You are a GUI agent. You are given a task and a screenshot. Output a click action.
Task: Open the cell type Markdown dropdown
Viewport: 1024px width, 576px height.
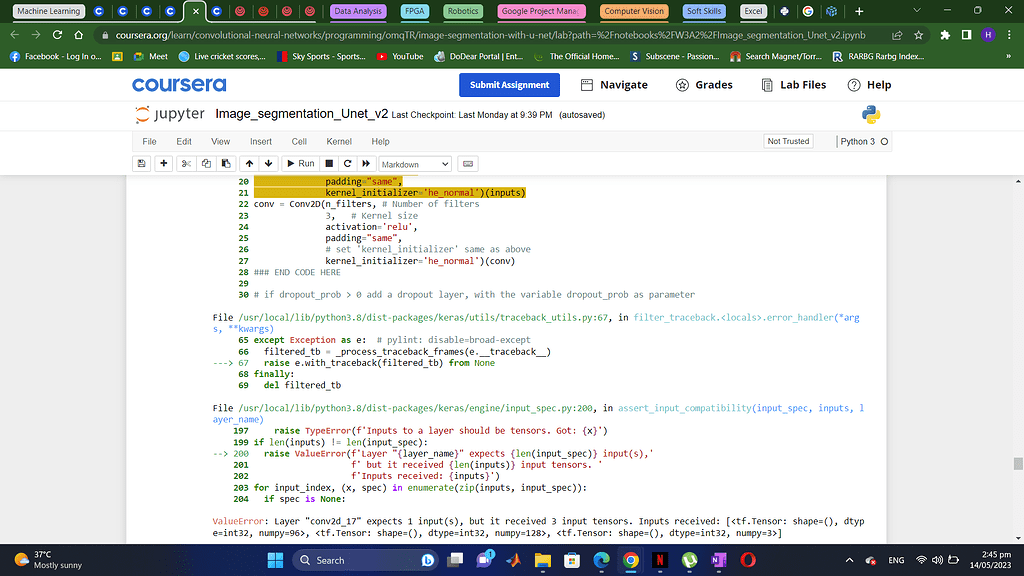(x=414, y=164)
